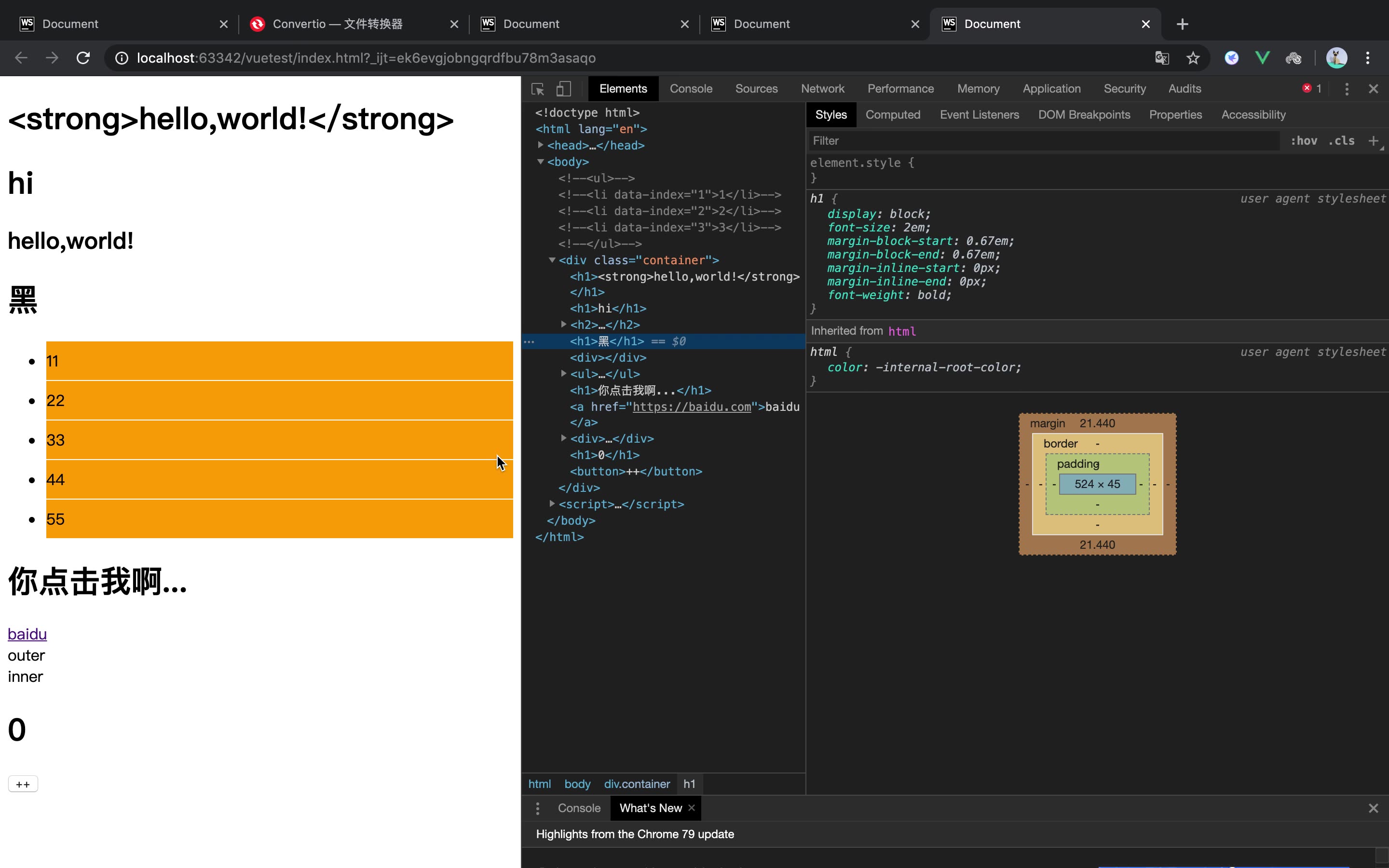Close the bottom drawer panel
This screenshot has width=1389, height=868.
click(1374, 808)
